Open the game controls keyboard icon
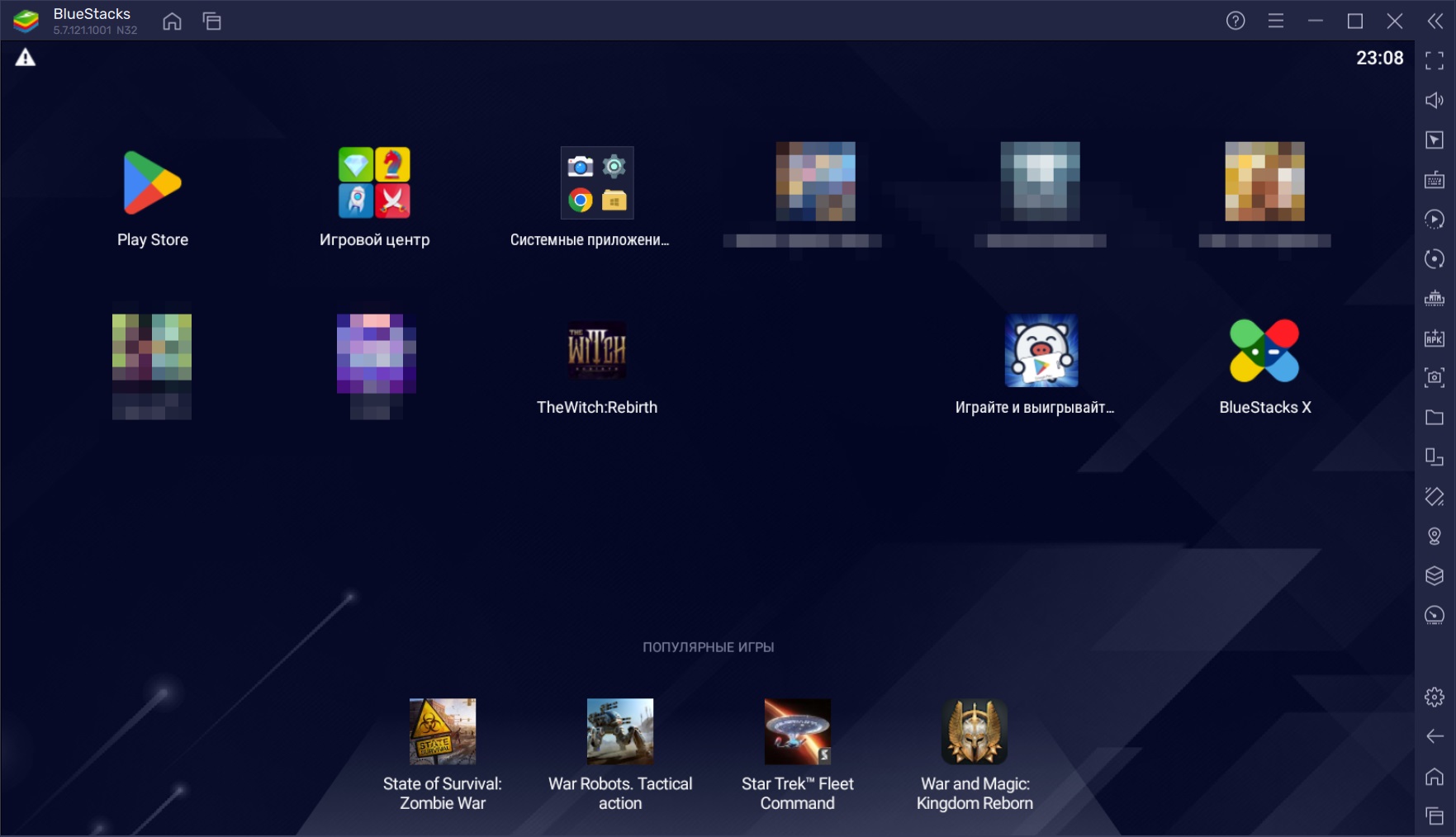The height and width of the screenshot is (837, 1456). (x=1435, y=179)
